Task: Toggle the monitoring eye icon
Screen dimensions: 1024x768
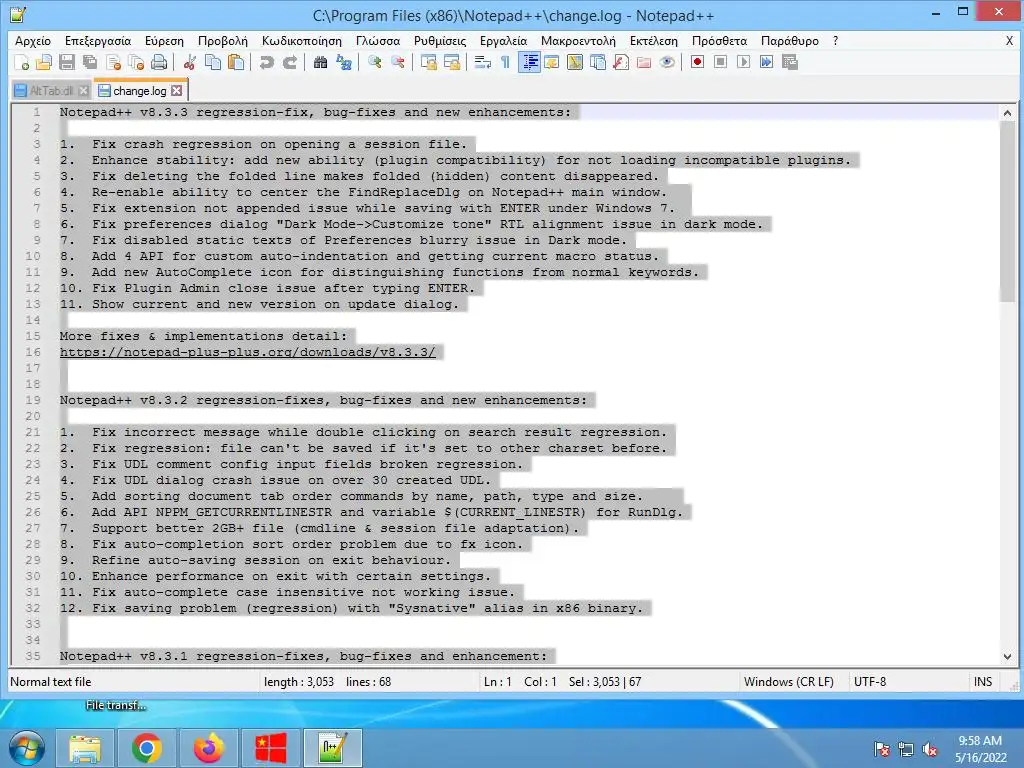Action: (667, 62)
